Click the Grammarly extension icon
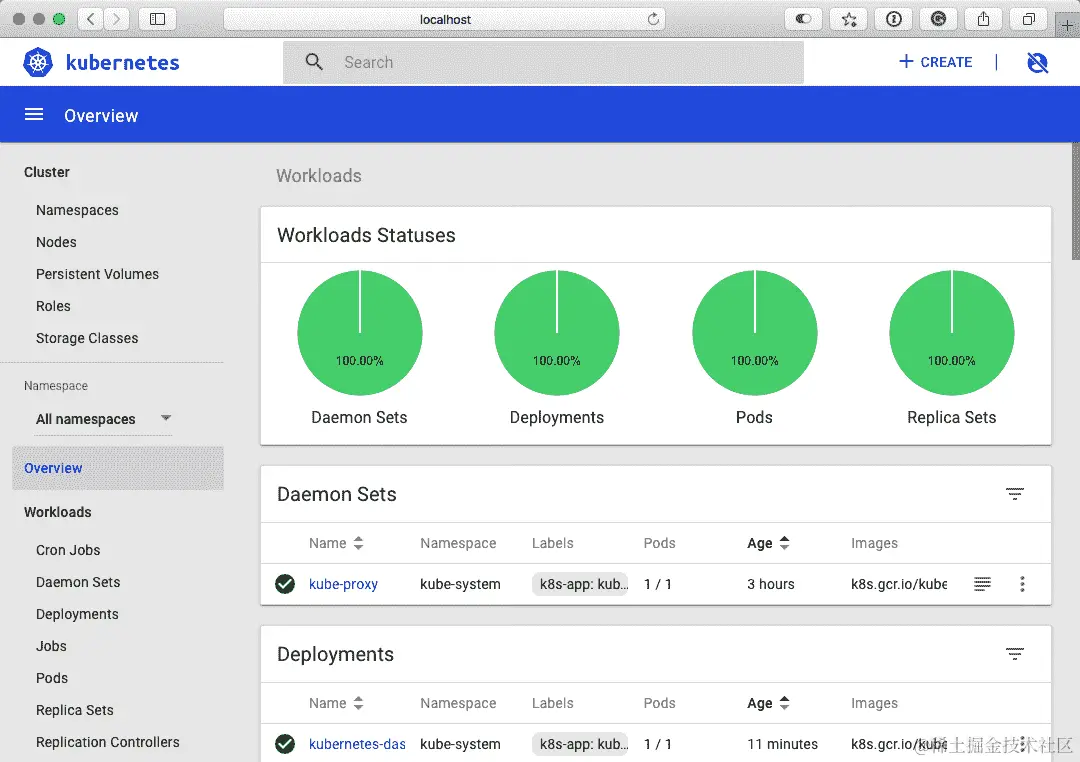 [x=938, y=19]
